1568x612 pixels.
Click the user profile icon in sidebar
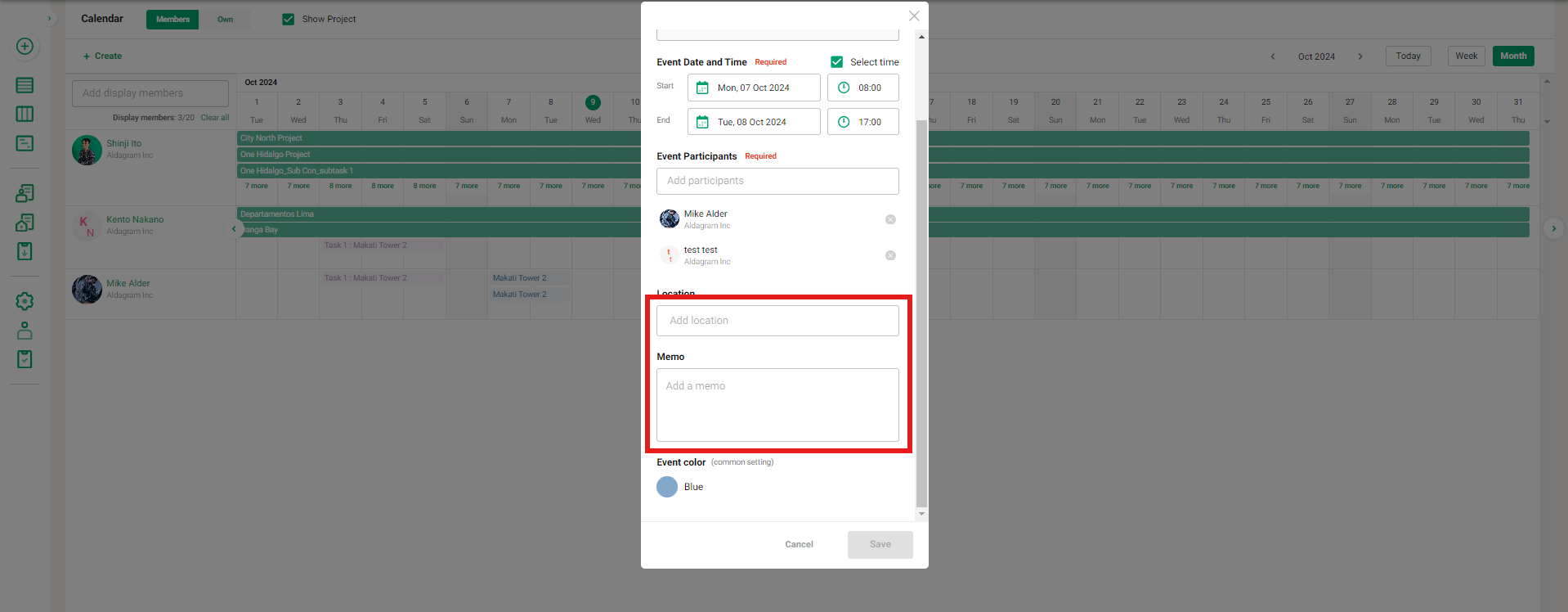click(25, 331)
